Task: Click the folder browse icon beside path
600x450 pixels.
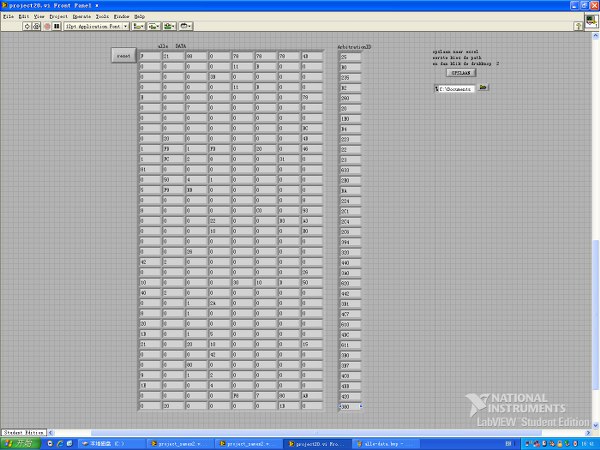Action: [x=483, y=88]
